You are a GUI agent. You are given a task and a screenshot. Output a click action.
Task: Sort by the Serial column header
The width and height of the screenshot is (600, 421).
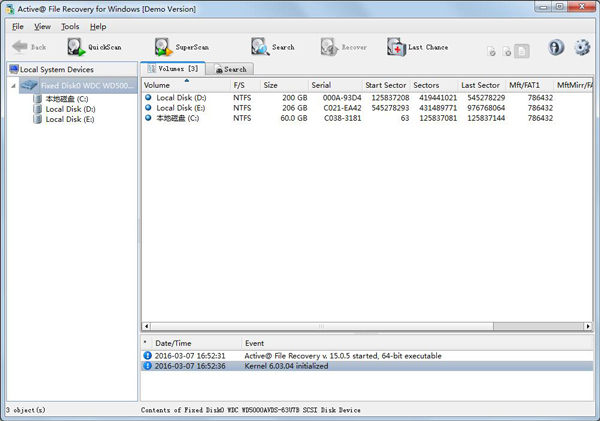[335, 85]
